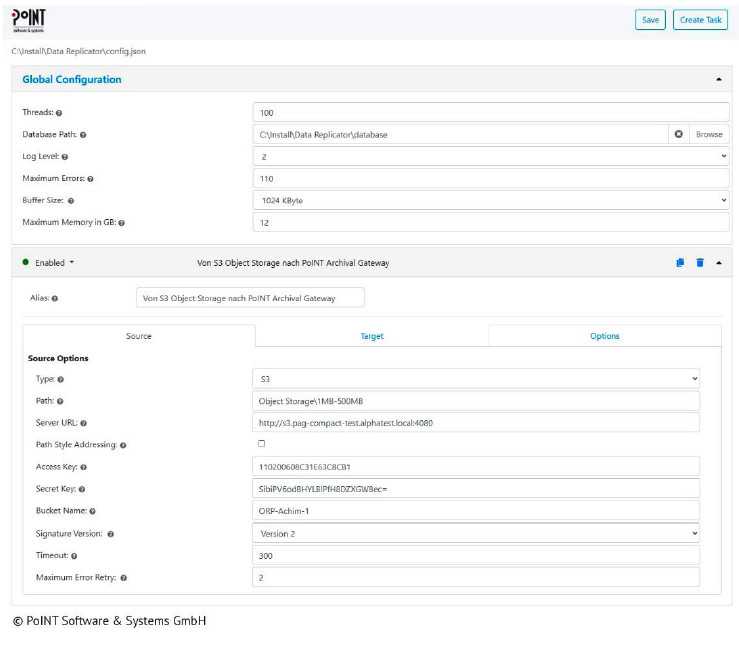Click into the Database Path field
The image size is (739, 651).
point(460,134)
